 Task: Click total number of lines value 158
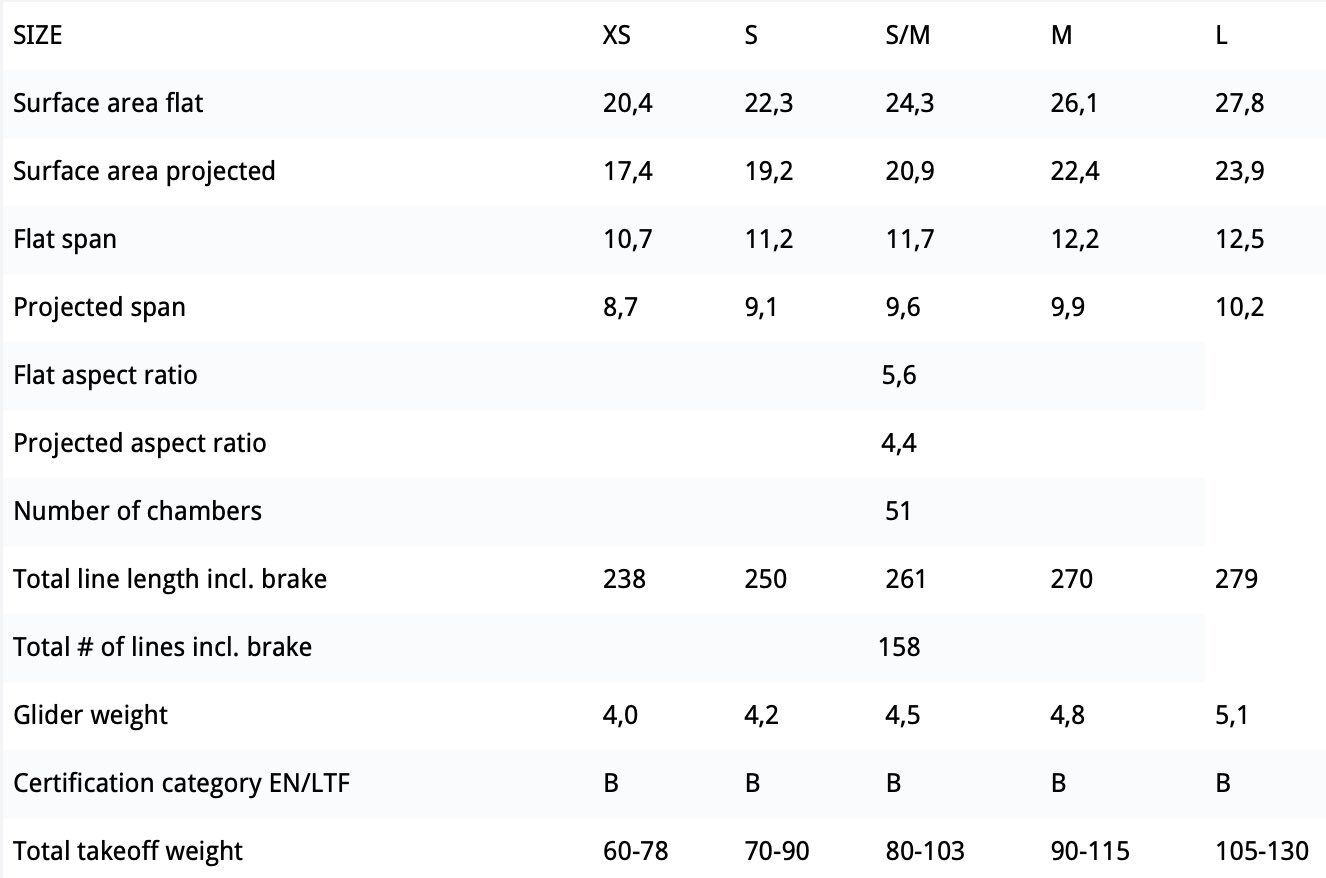click(899, 647)
